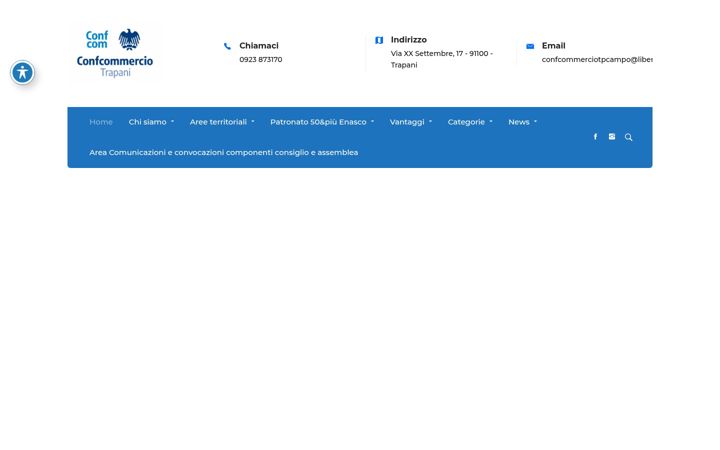
Task: Open the Chi siamo menu
Action: [147, 122]
